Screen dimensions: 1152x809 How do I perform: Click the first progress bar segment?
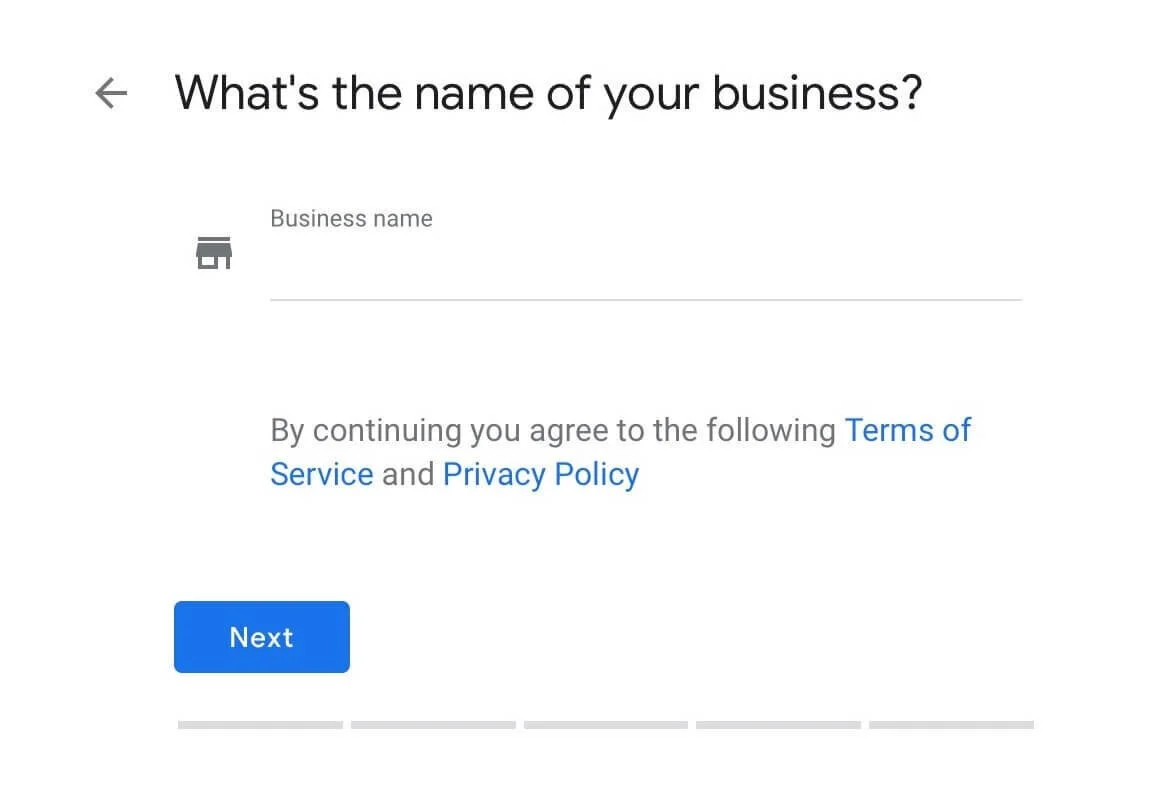(260, 725)
